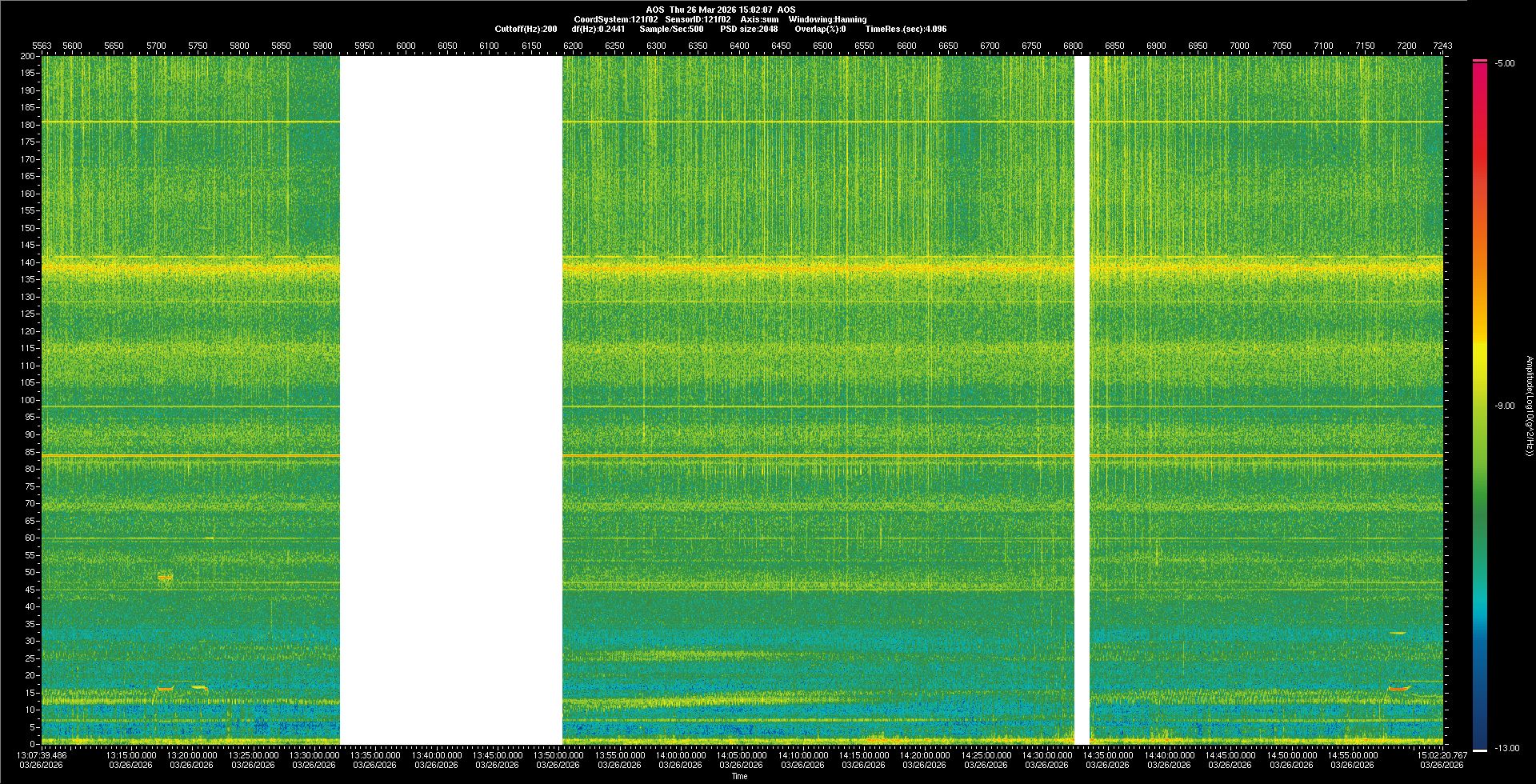Viewport: 1536px width, 784px height.
Task: Click the PSD size:2048 parameter text
Action: [749, 29]
